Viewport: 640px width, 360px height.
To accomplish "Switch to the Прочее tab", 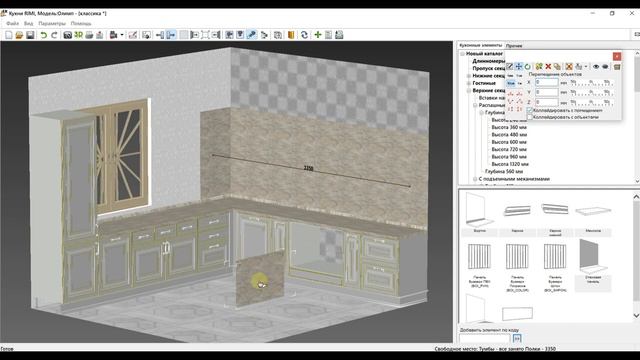I will 514,46.
